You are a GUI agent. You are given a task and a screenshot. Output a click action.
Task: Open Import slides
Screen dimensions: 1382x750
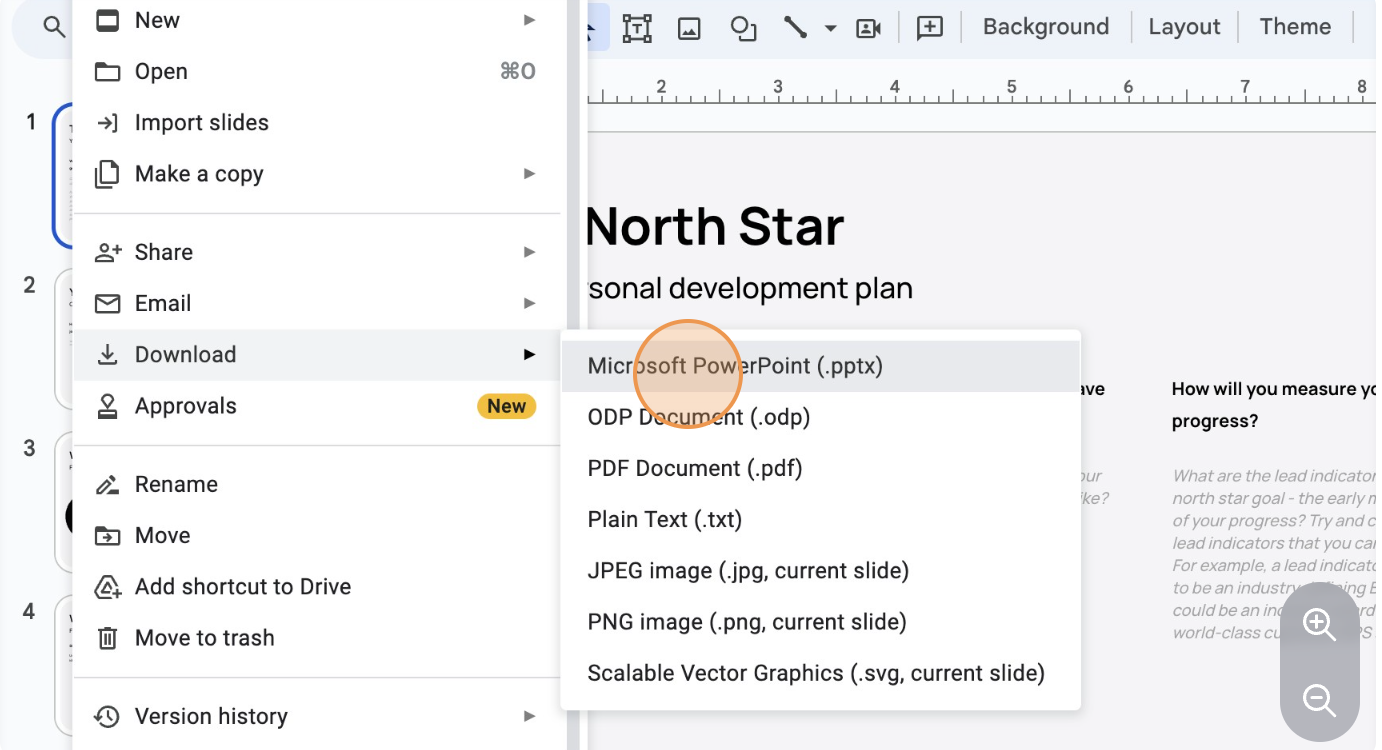coord(202,122)
